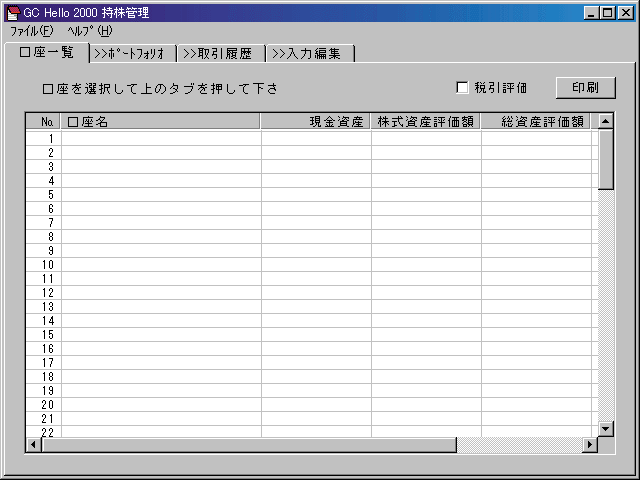Click the 株式資産評価額 column header
The width and height of the screenshot is (640, 480).
(426, 122)
